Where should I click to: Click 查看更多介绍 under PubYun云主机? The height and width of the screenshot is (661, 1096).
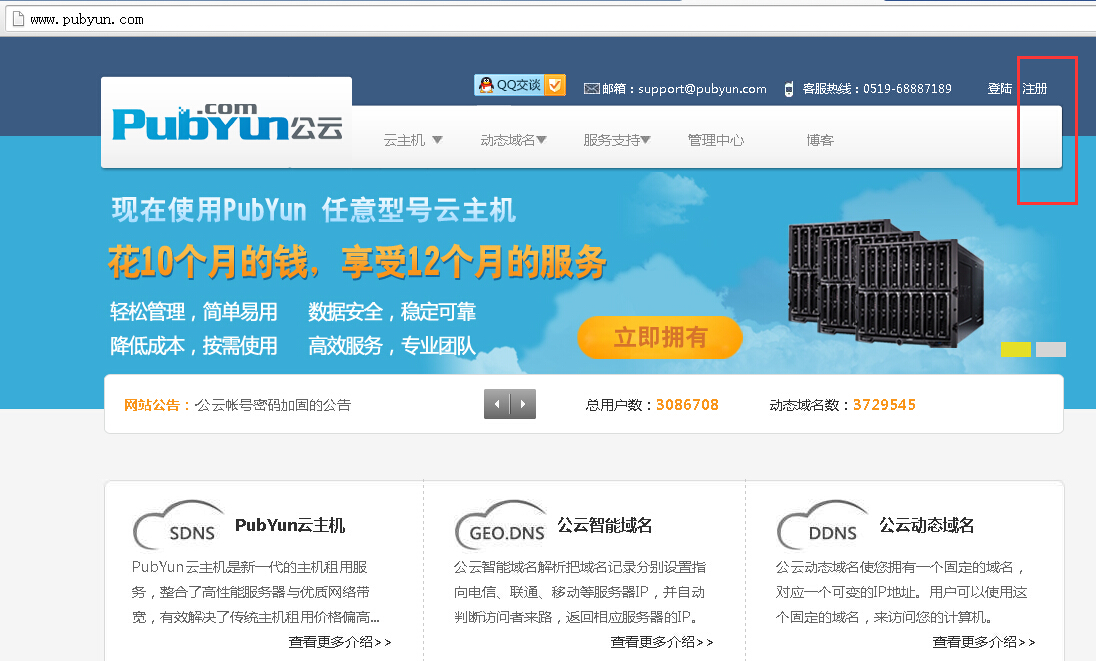pos(340,641)
